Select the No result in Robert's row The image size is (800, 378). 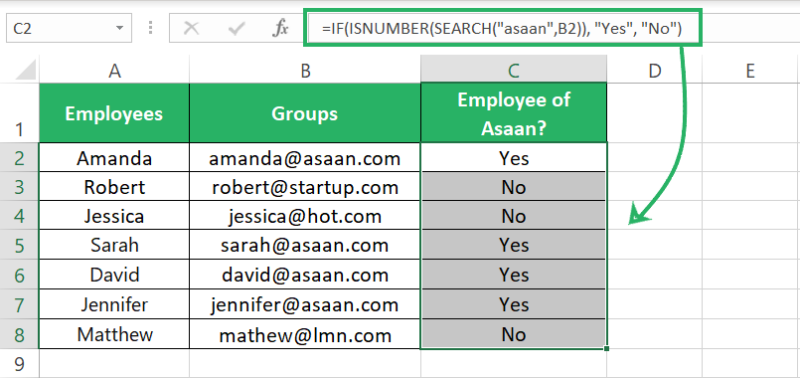(x=514, y=187)
